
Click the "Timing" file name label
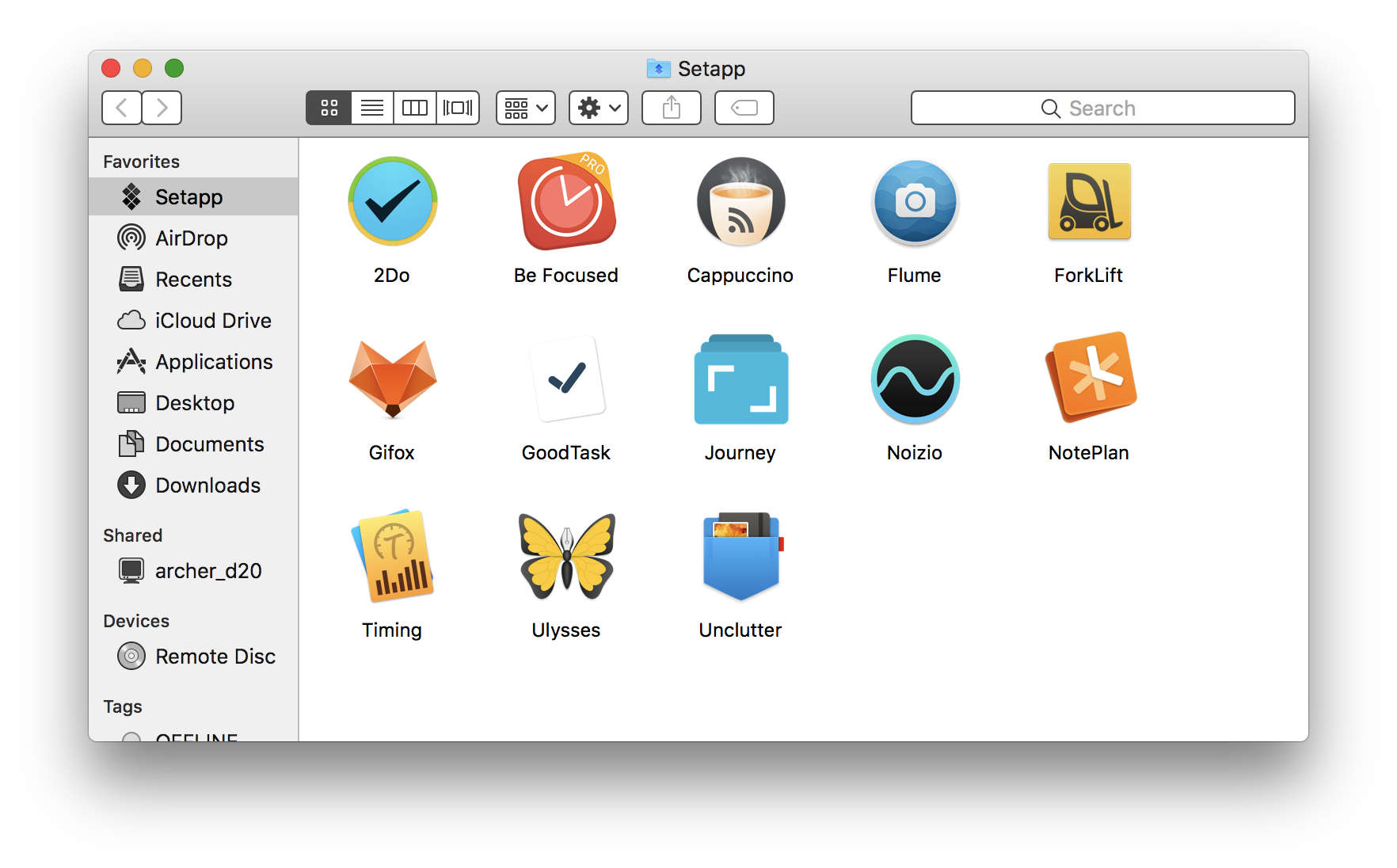(x=392, y=630)
